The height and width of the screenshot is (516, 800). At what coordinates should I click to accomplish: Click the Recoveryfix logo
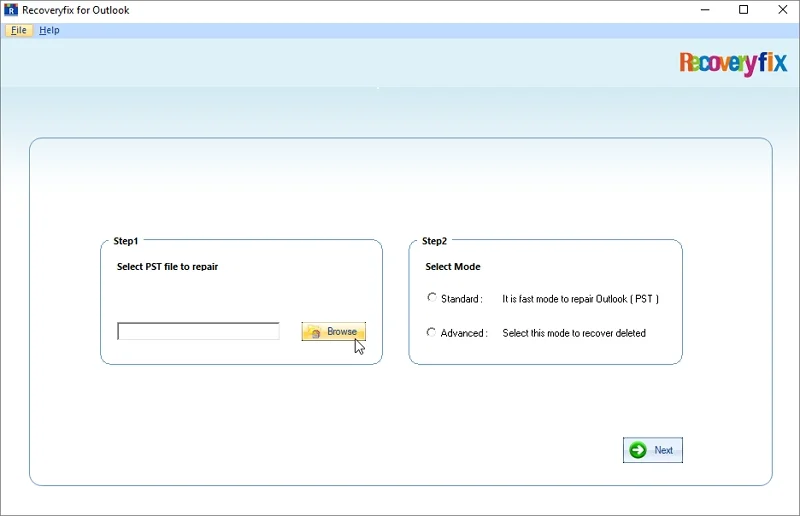(x=733, y=63)
